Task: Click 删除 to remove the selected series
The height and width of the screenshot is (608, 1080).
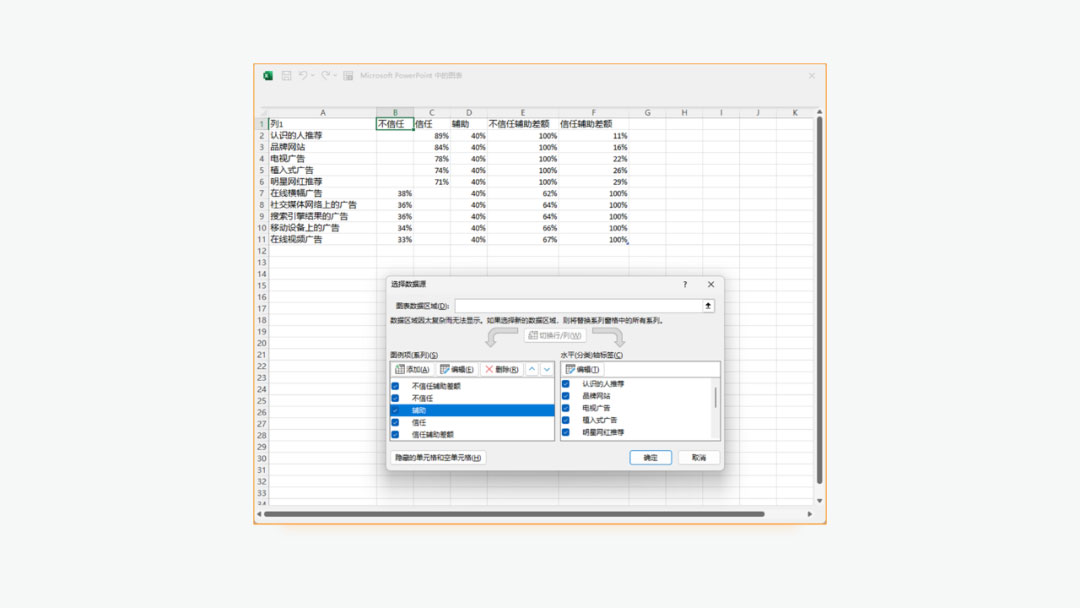Action: coord(501,369)
